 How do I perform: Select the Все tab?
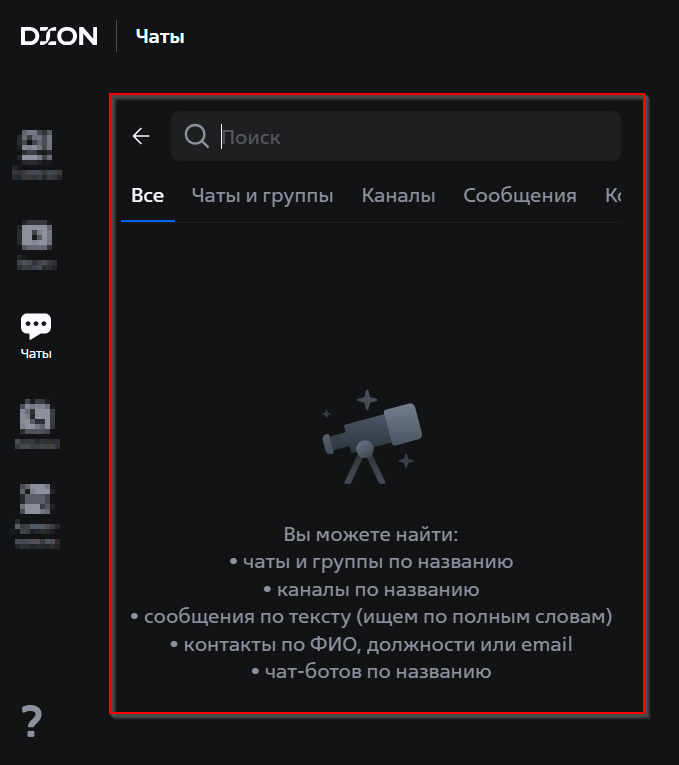(x=148, y=196)
